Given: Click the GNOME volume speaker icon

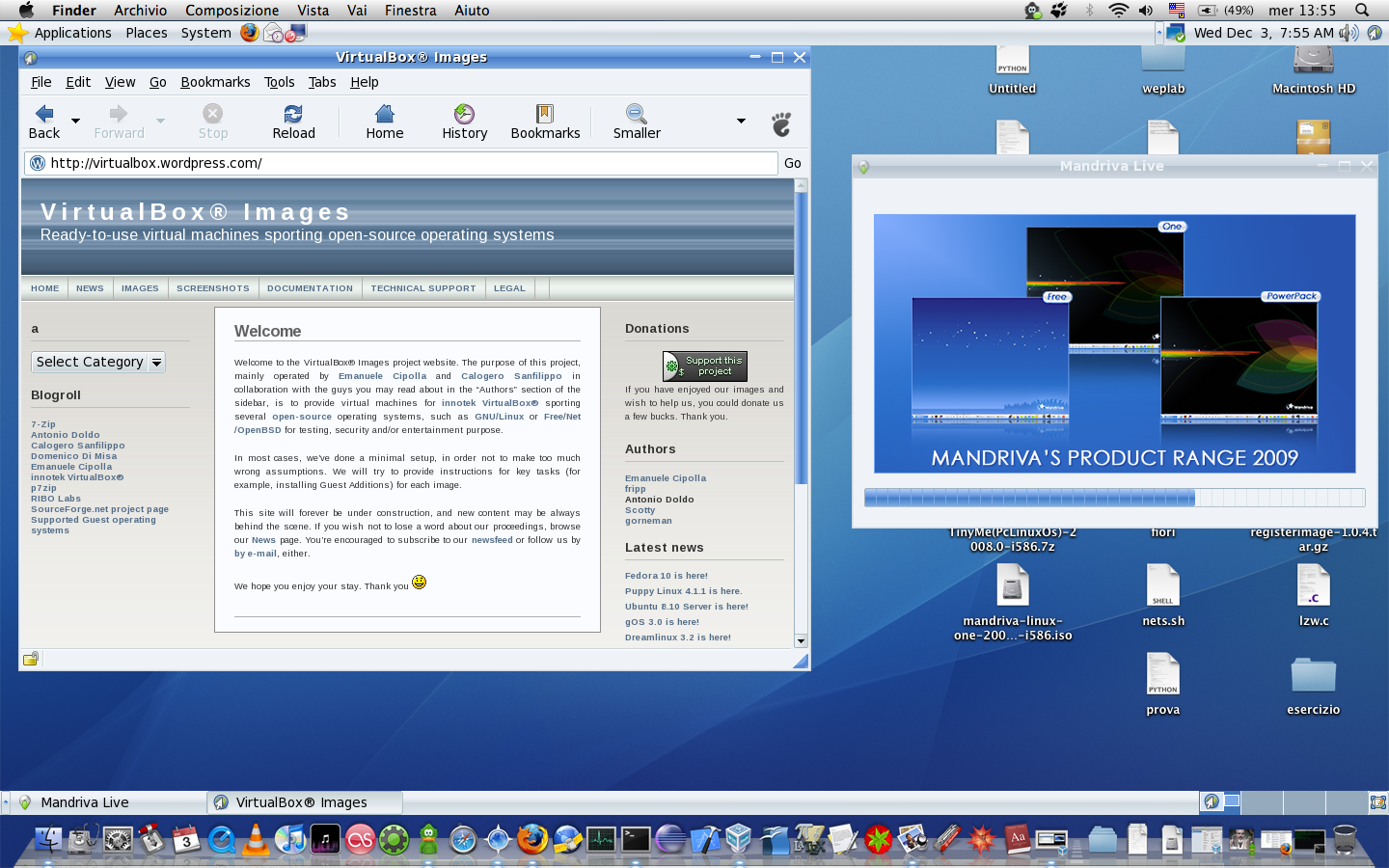Looking at the screenshot, I should (x=1348, y=33).
